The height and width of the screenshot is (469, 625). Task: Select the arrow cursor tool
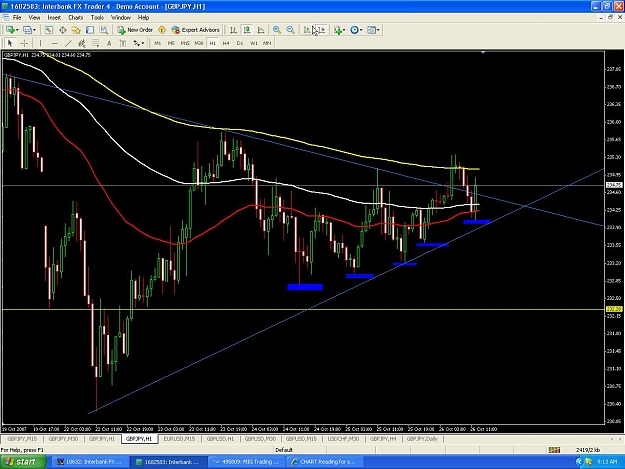pyautogui.click(x=10, y=43)
